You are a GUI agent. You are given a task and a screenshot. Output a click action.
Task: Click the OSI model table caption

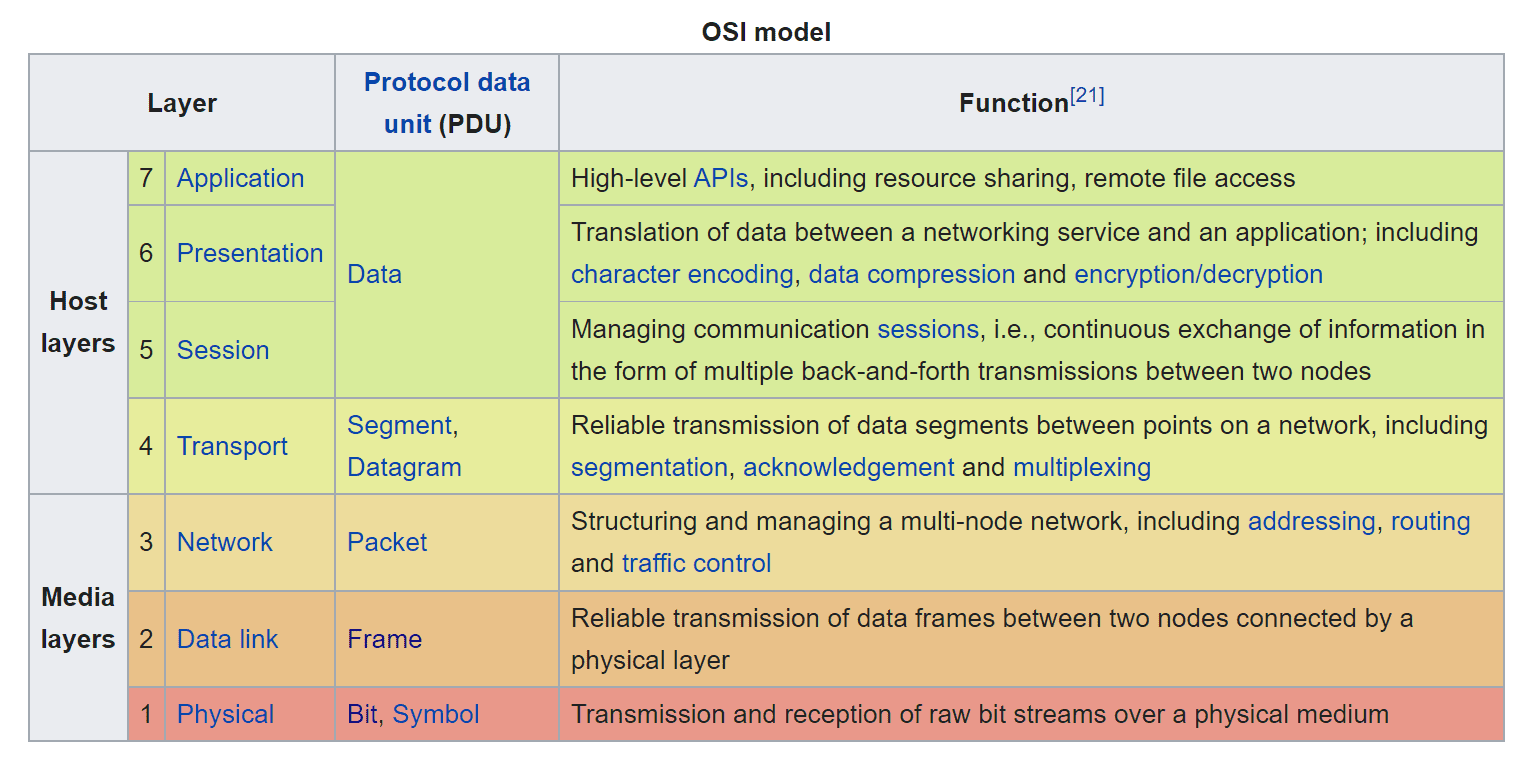click(766, 32)
